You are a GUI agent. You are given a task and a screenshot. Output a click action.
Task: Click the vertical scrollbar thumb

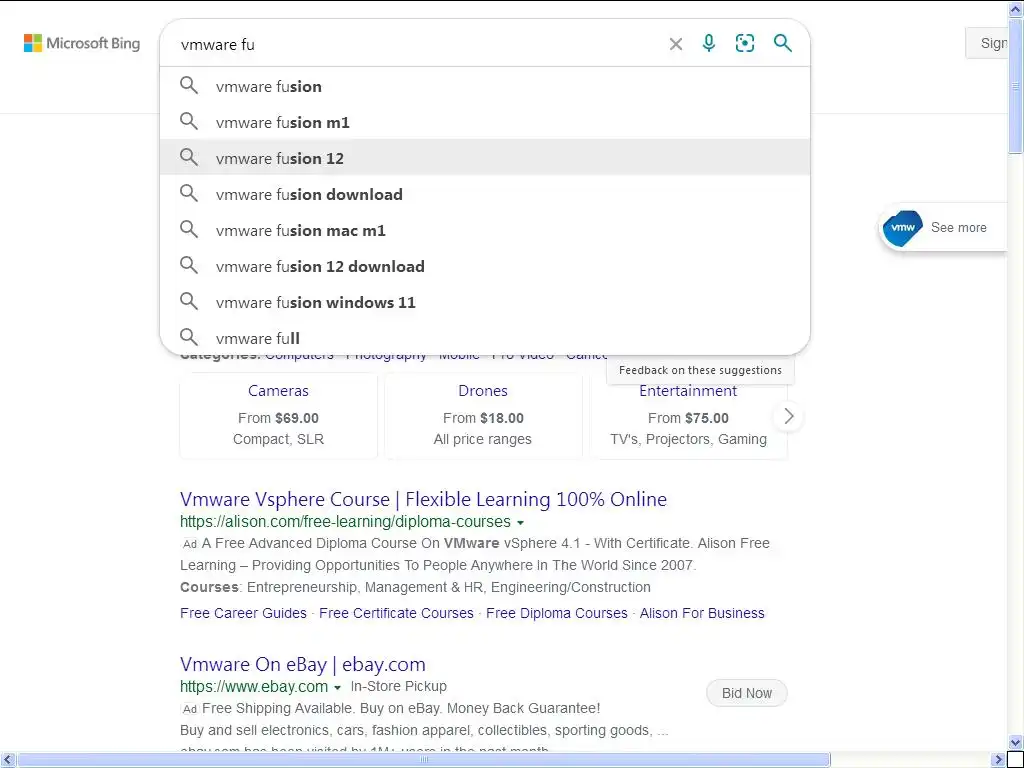point(1016,86)
